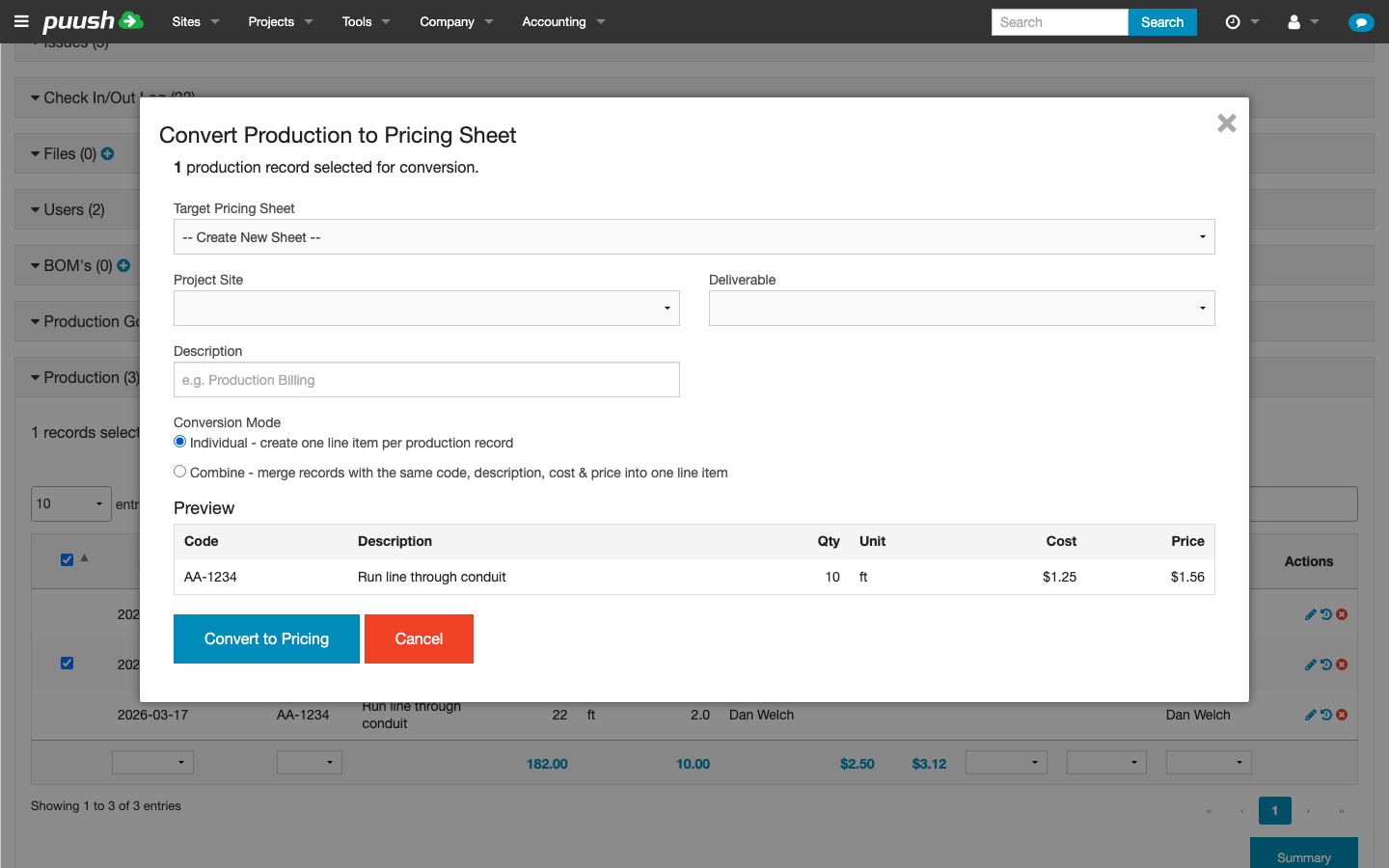
Task: Open the Target Pricing Sheet dropdown
Action: coord(694,236)
